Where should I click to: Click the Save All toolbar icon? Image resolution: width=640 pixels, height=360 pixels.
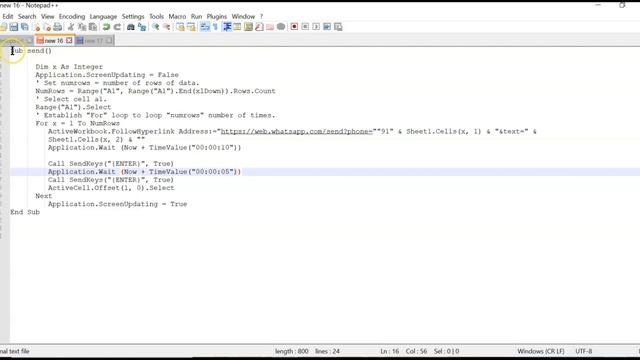click(24, 27)
